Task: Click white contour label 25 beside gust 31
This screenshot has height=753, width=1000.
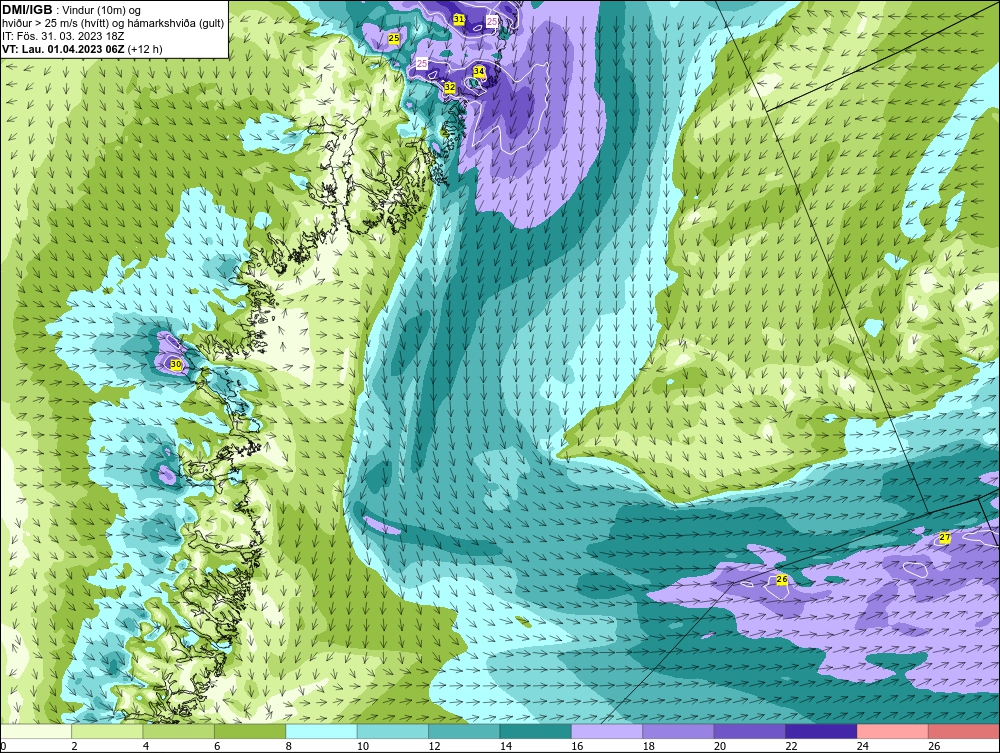Action: coord(492,22)
